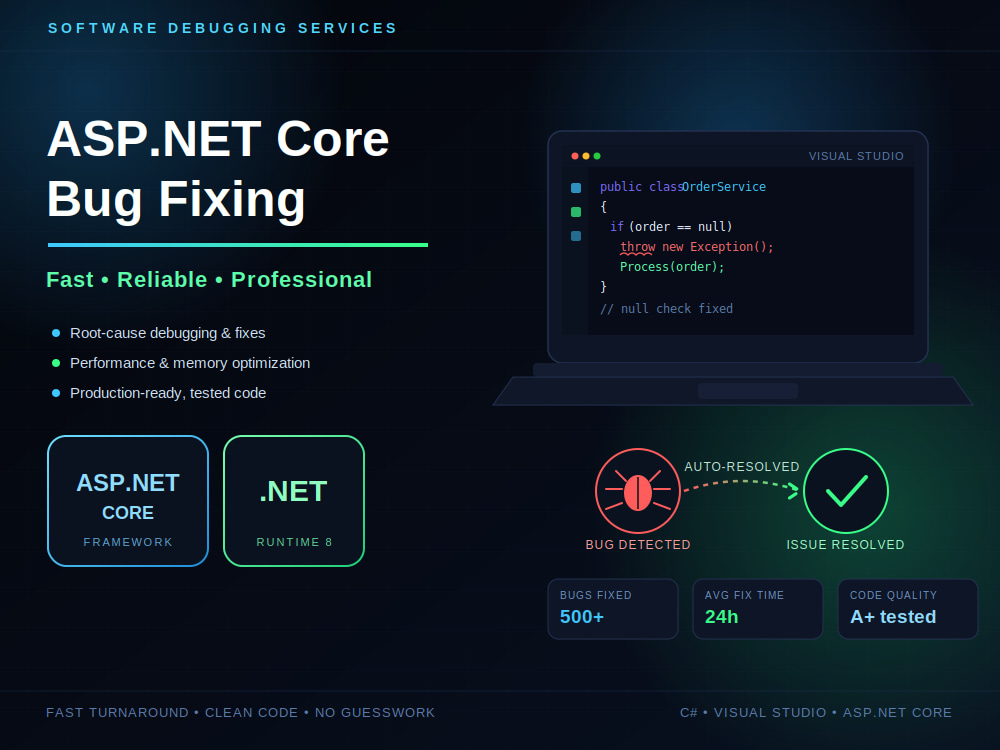Image resolution: width=1000 pixels, height=750 pixels.
Task: Click the green window dot on laptop screen
Action: coord(597,156)
